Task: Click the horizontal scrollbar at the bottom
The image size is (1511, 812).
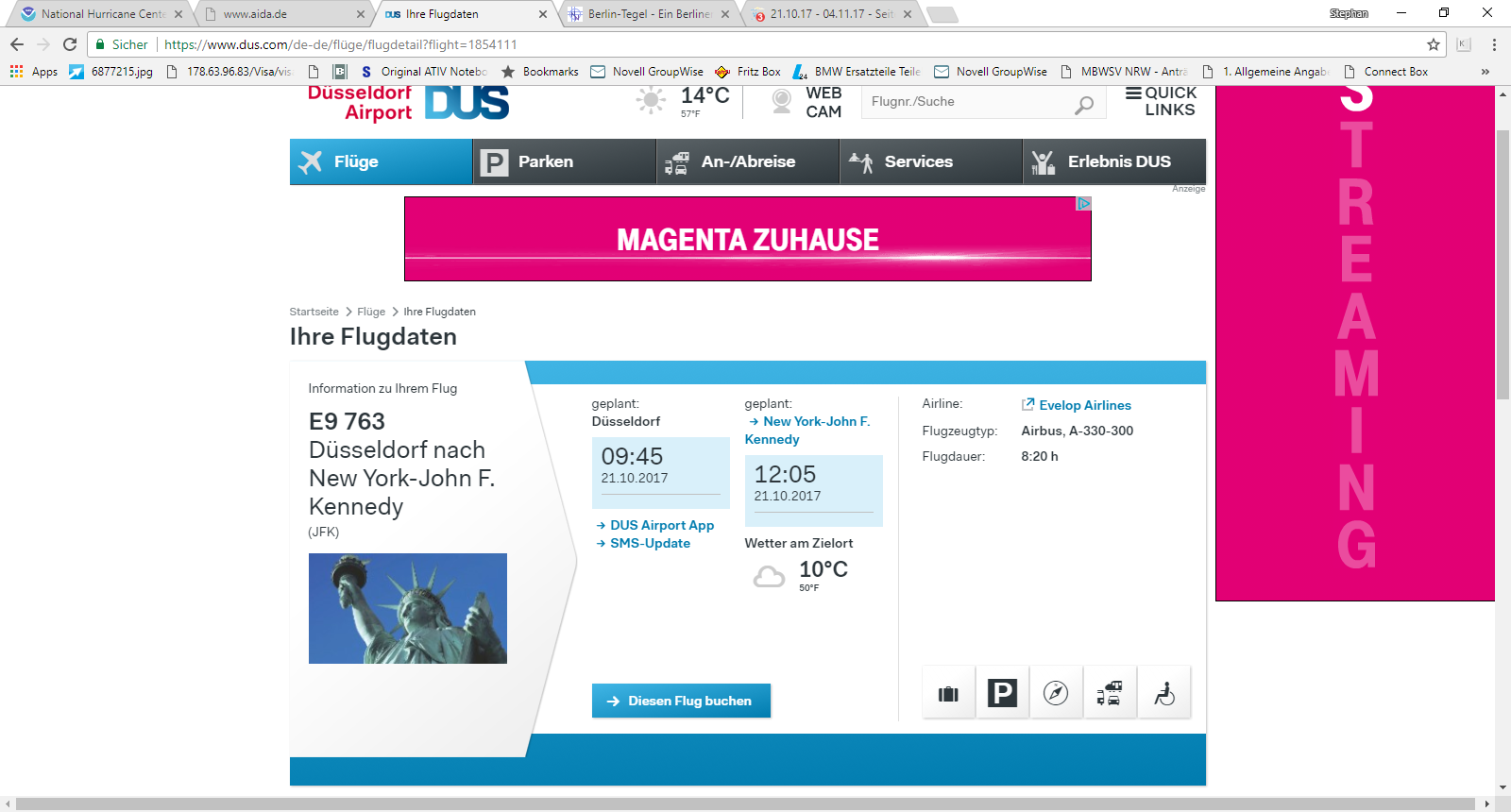Action: [x=746, y=804]
